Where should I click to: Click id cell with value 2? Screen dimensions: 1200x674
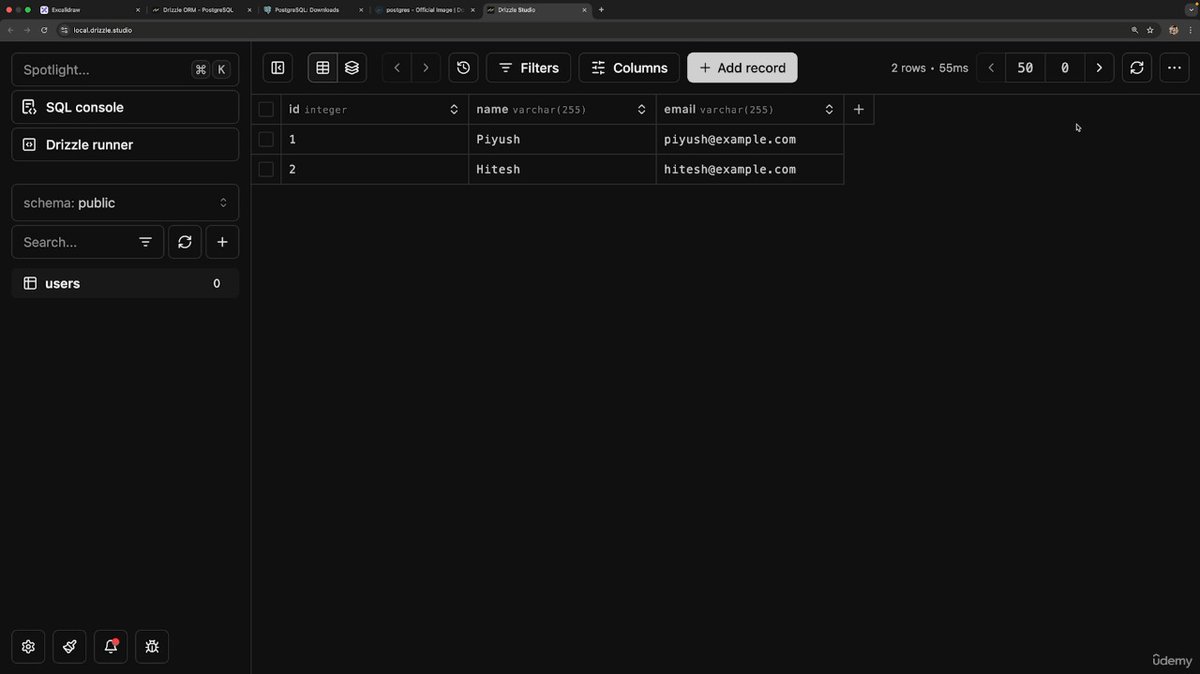click(x=375, y=169)
